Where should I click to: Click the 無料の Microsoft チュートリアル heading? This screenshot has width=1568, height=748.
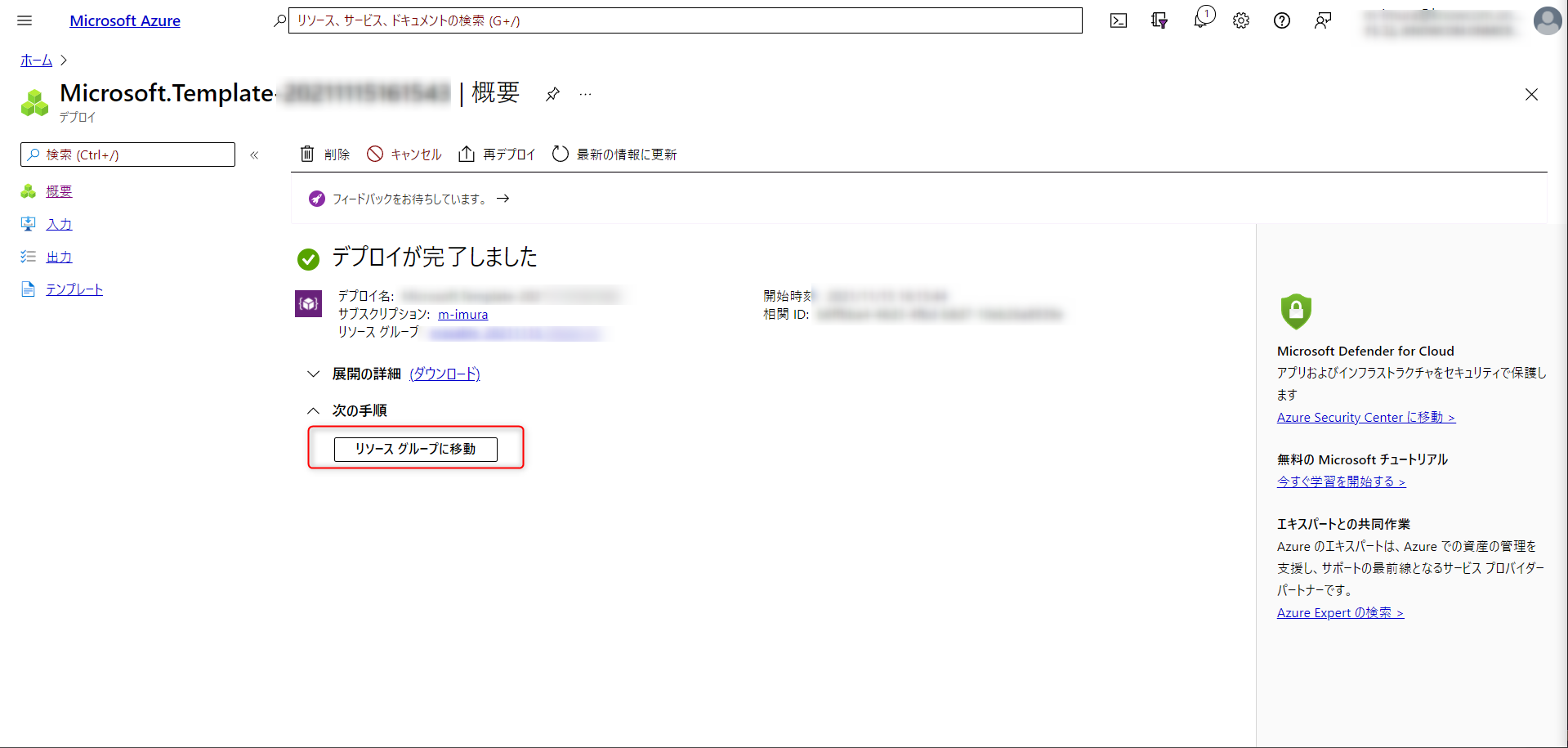1362,460
